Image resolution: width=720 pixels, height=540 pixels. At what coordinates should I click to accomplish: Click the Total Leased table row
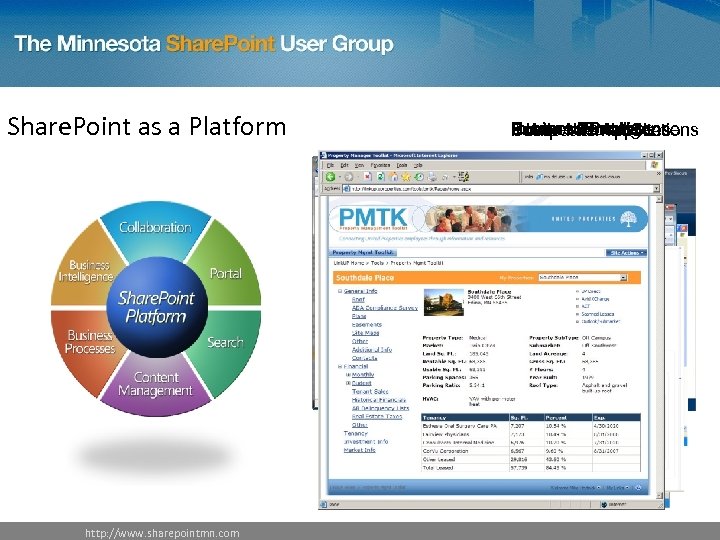531,467
